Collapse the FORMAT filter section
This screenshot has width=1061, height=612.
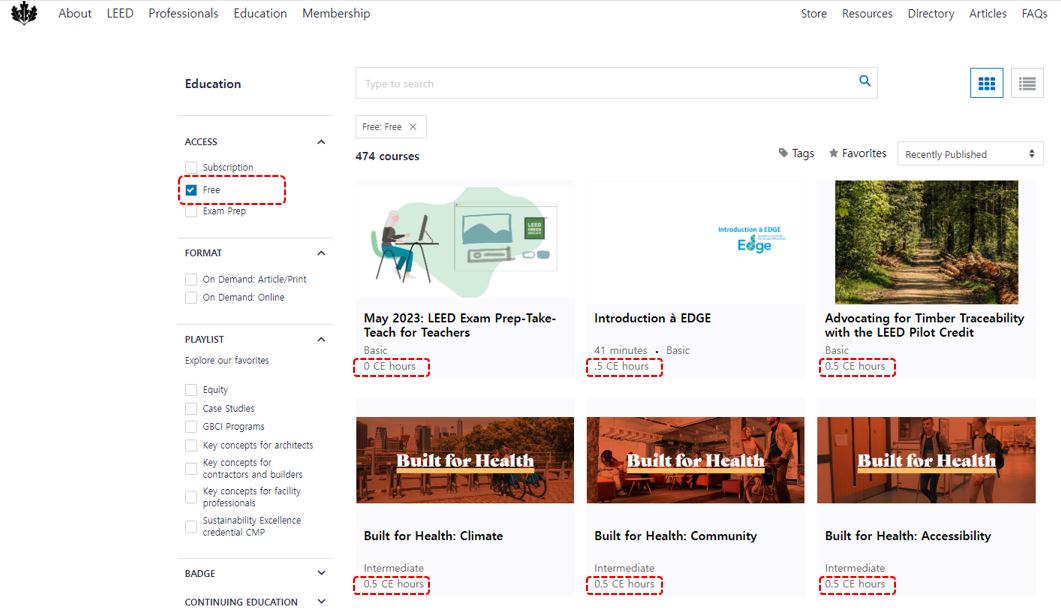coord(321,253)
